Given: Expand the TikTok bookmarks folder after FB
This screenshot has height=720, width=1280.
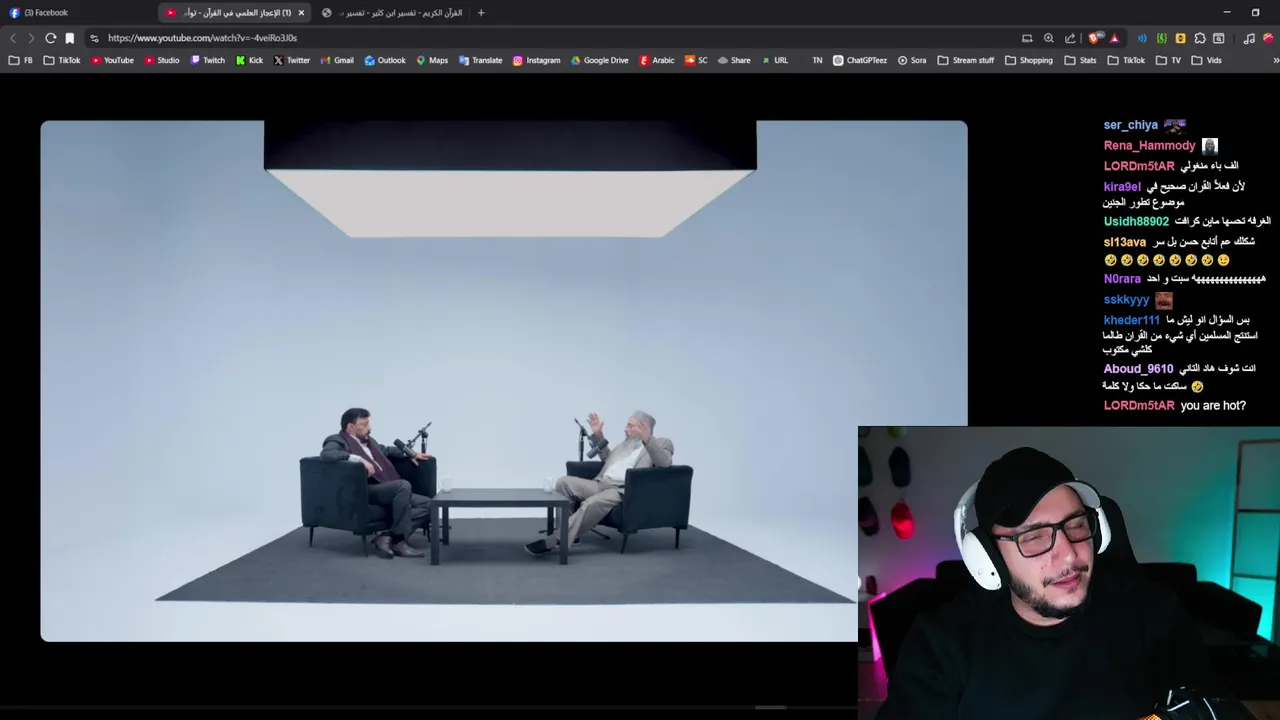Looking at the screenshot, I should coord(61,60).
